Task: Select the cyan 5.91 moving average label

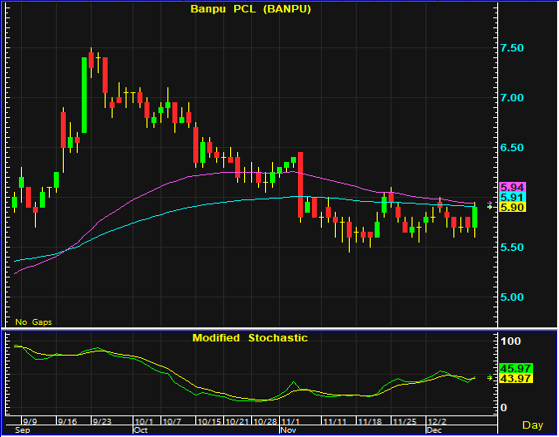Action: [x=513, y=197]
